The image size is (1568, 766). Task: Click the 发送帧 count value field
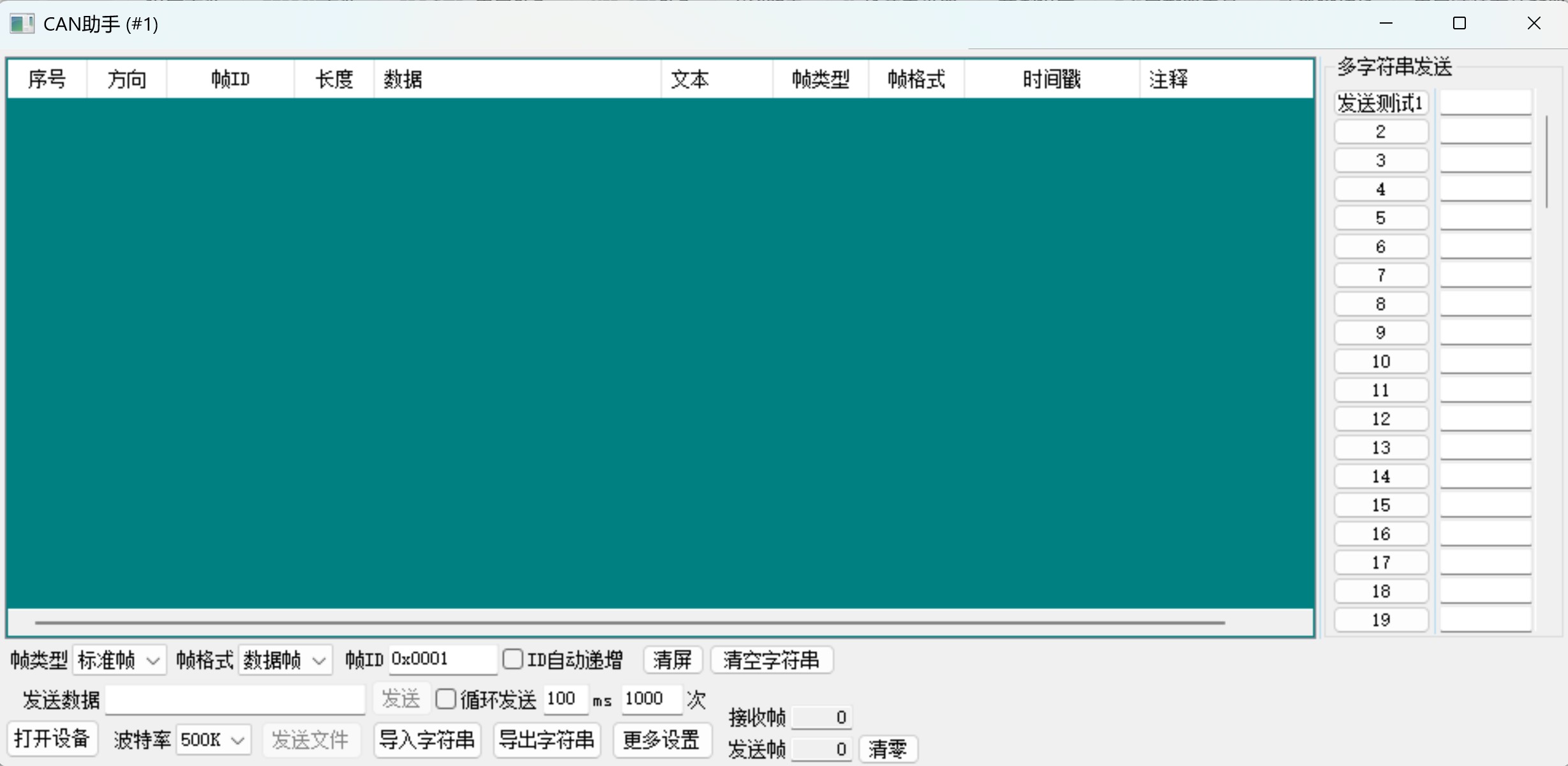point(822,749)
